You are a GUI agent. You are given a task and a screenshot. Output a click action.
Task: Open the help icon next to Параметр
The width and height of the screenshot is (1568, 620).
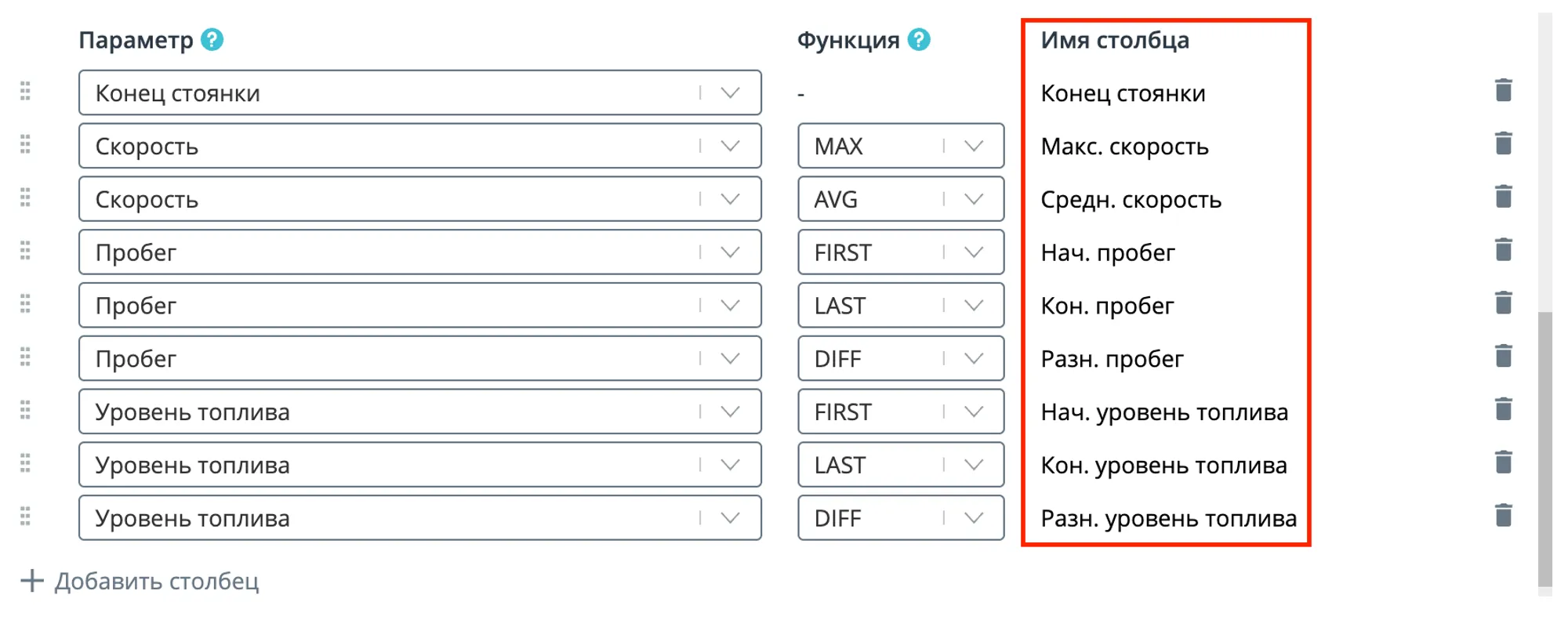point(212,39)
